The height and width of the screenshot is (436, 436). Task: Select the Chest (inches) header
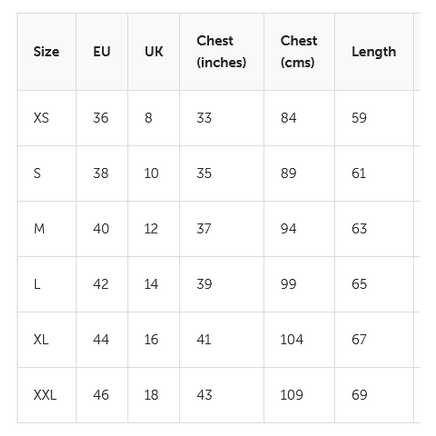pyautogui.click(x=221, y=52)
